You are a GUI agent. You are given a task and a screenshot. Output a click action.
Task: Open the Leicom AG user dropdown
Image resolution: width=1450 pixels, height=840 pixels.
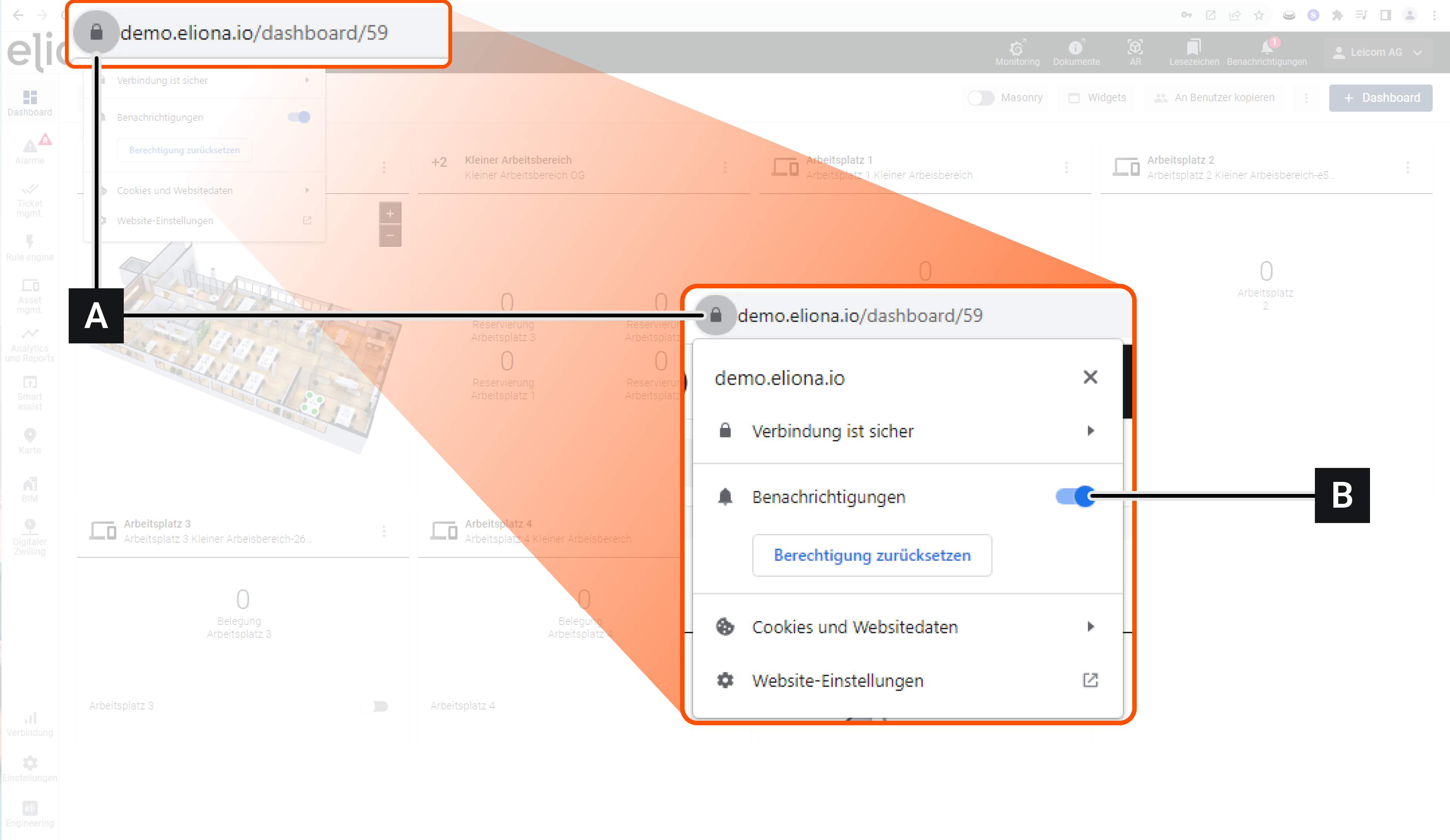coord(1378,52)
